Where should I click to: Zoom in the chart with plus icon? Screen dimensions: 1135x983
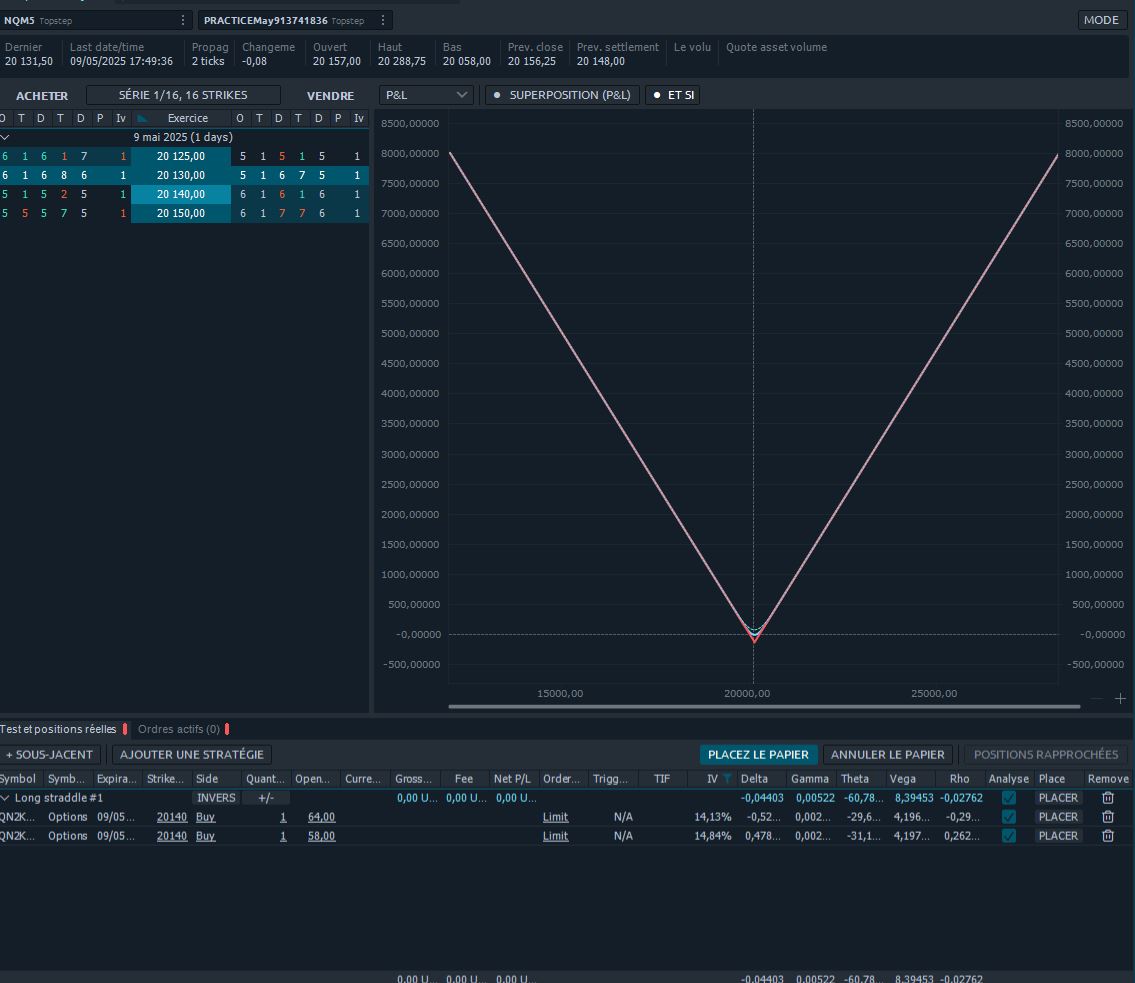(1120, 698)
